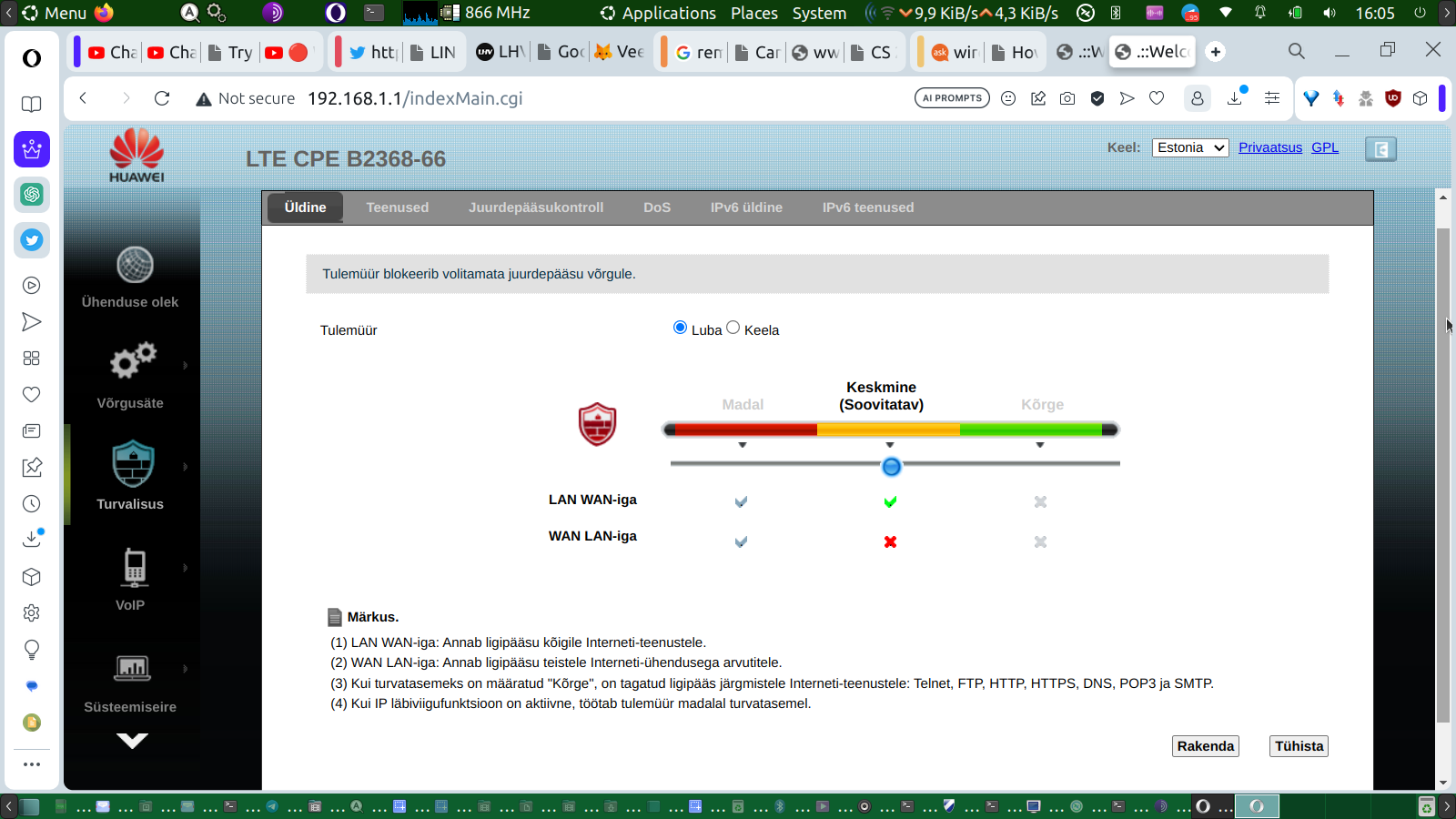Show more sidebar items with down chevron

(x=132, y=741)
